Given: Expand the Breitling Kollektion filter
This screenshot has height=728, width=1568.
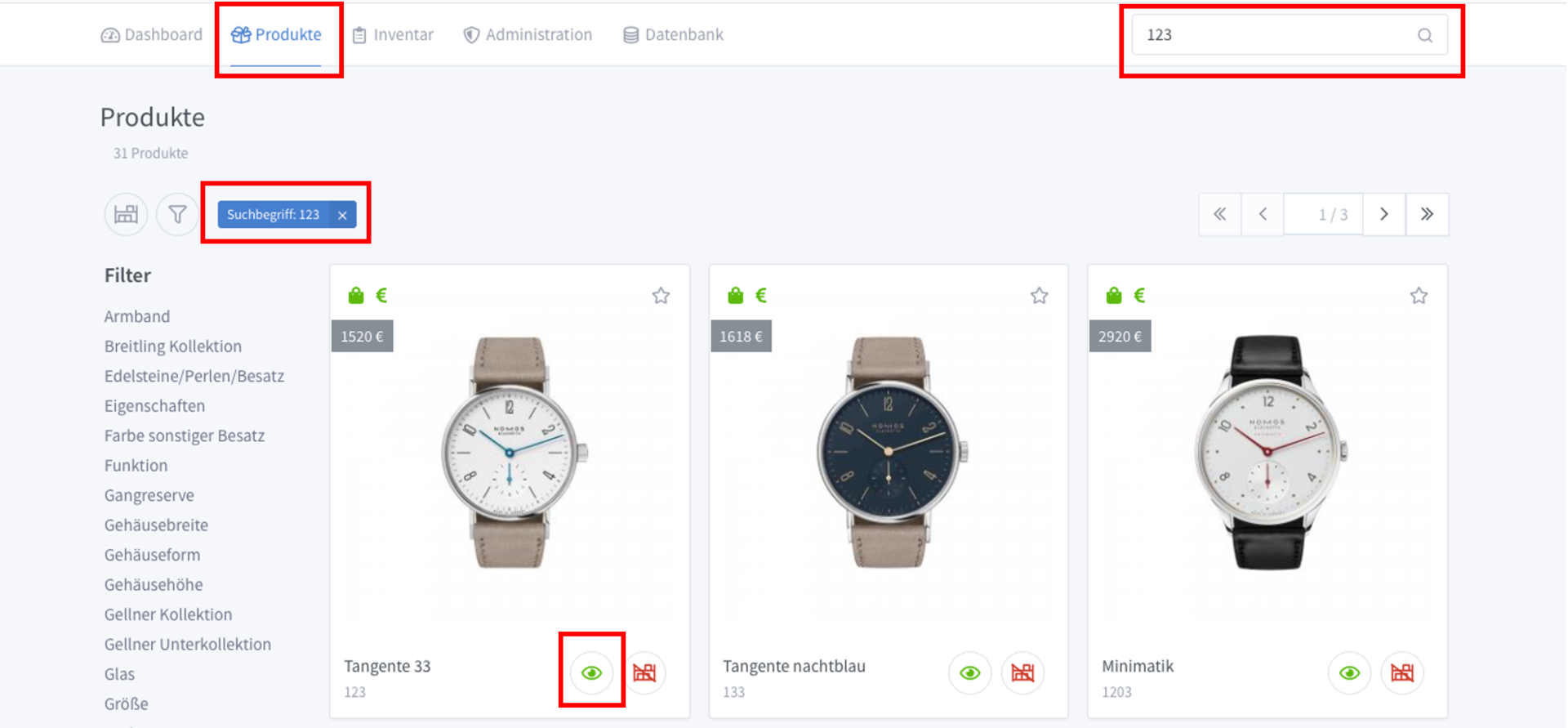Looking at the screenshot, I should coord(173,346).
